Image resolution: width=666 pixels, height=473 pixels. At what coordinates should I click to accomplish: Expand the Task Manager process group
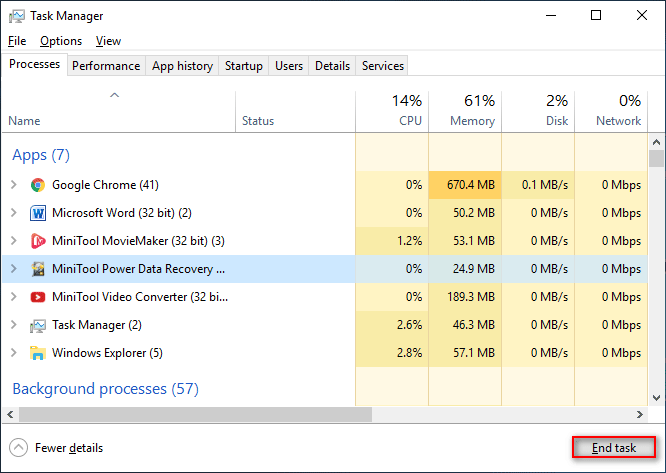click(x=14, y=325)
